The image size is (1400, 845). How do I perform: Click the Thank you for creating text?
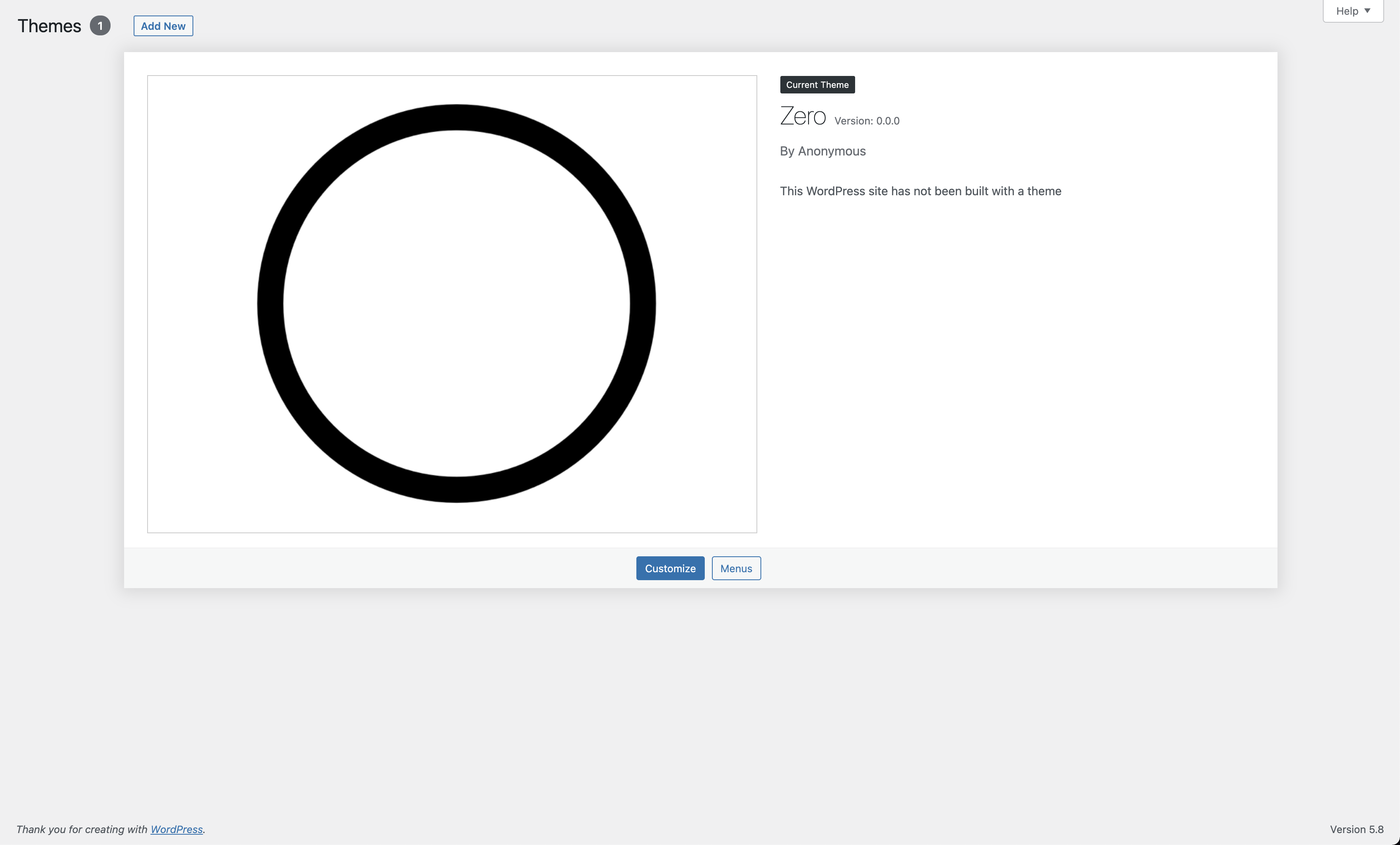click(82, 829)
